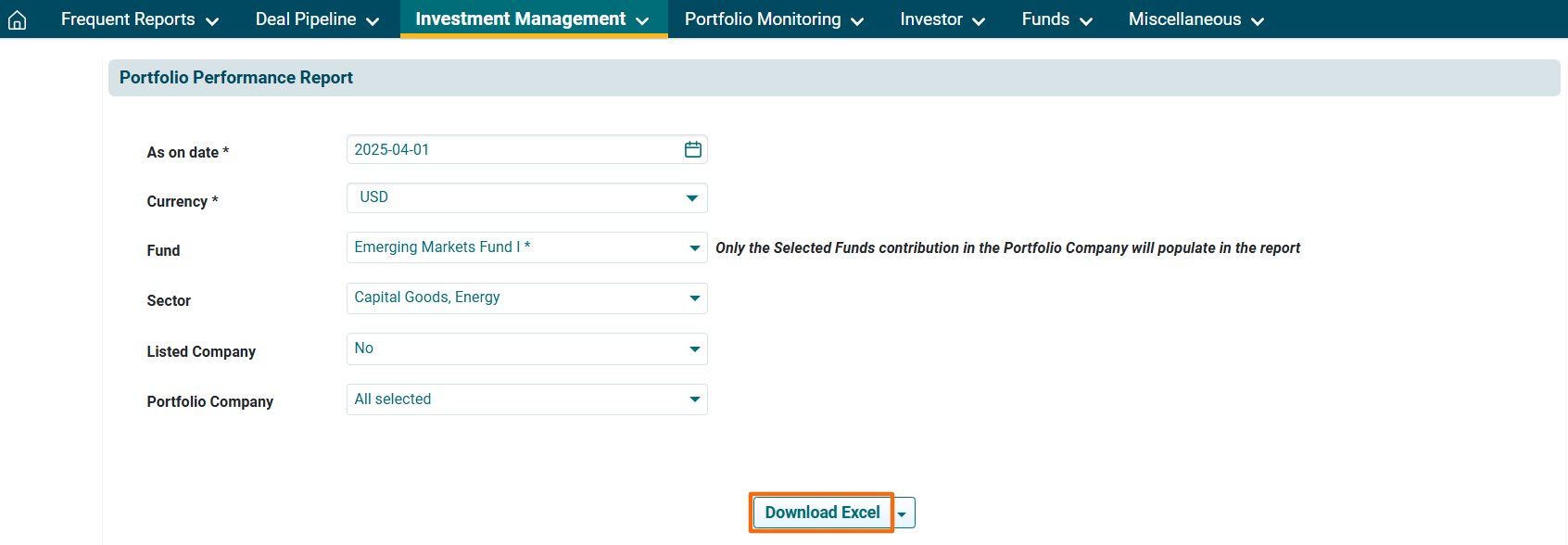The image size is (1568, 545).
Task: Open the Miscellaneous menu
Action: 1195,19
